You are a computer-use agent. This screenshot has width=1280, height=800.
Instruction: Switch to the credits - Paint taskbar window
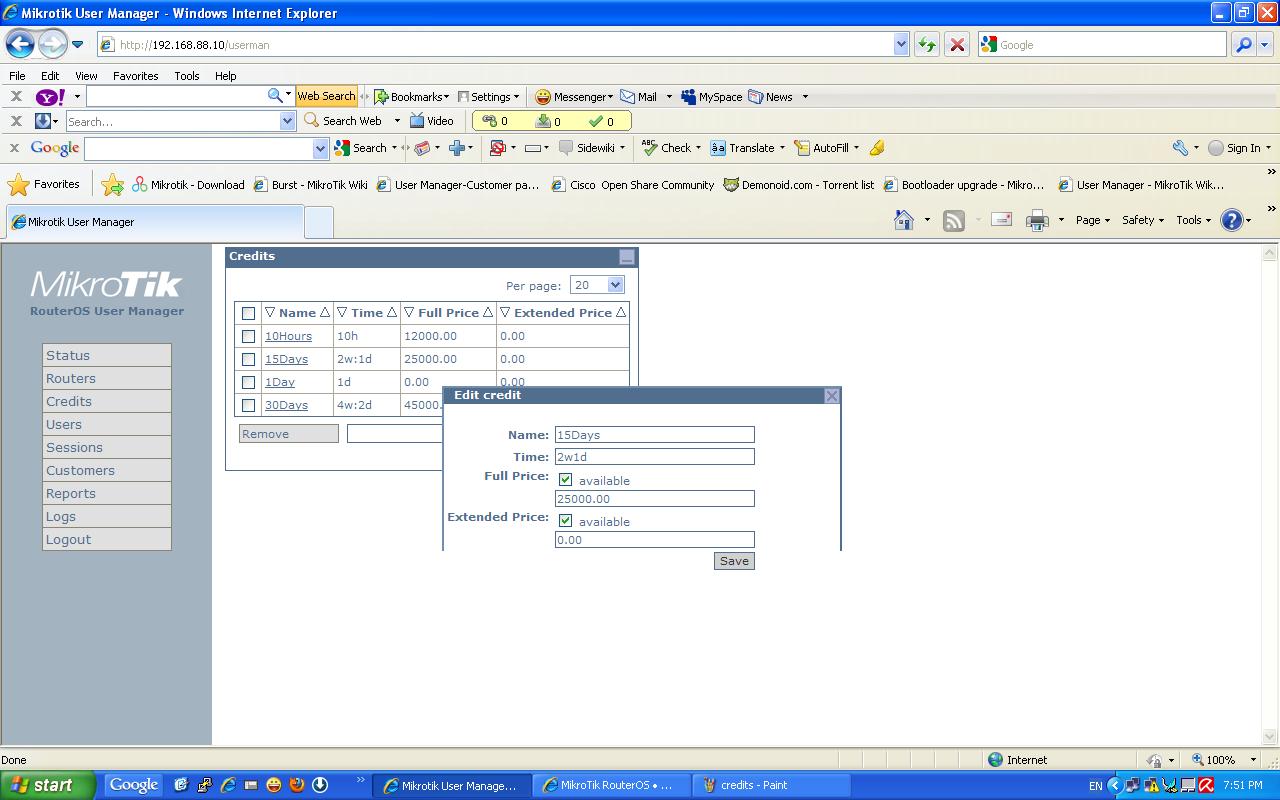pos(772,785)
